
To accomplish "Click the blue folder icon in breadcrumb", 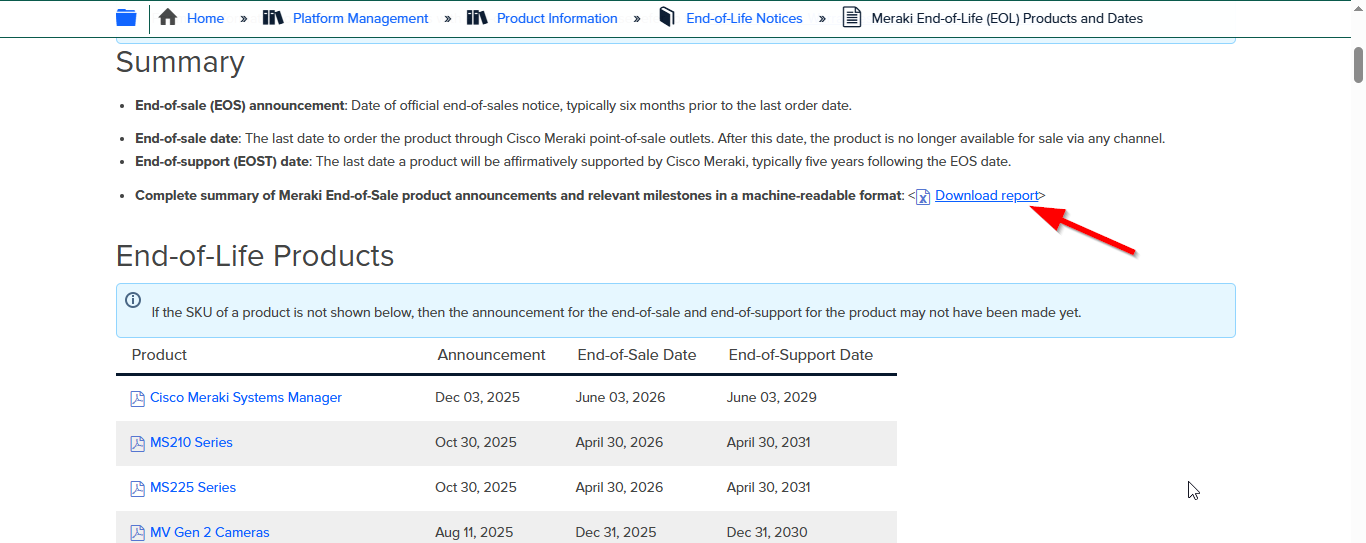I will (126, 18).
